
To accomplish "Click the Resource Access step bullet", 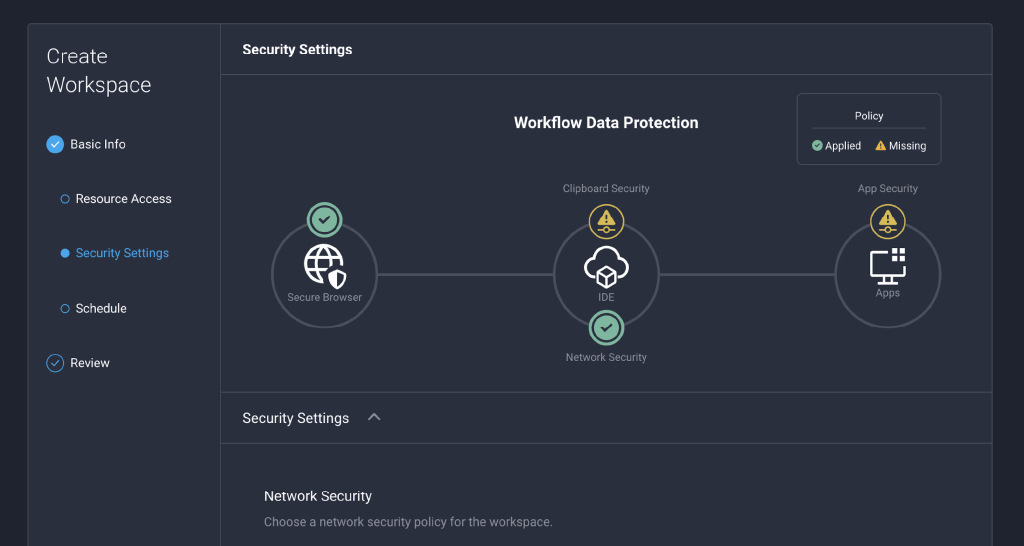I will [65, 199].
